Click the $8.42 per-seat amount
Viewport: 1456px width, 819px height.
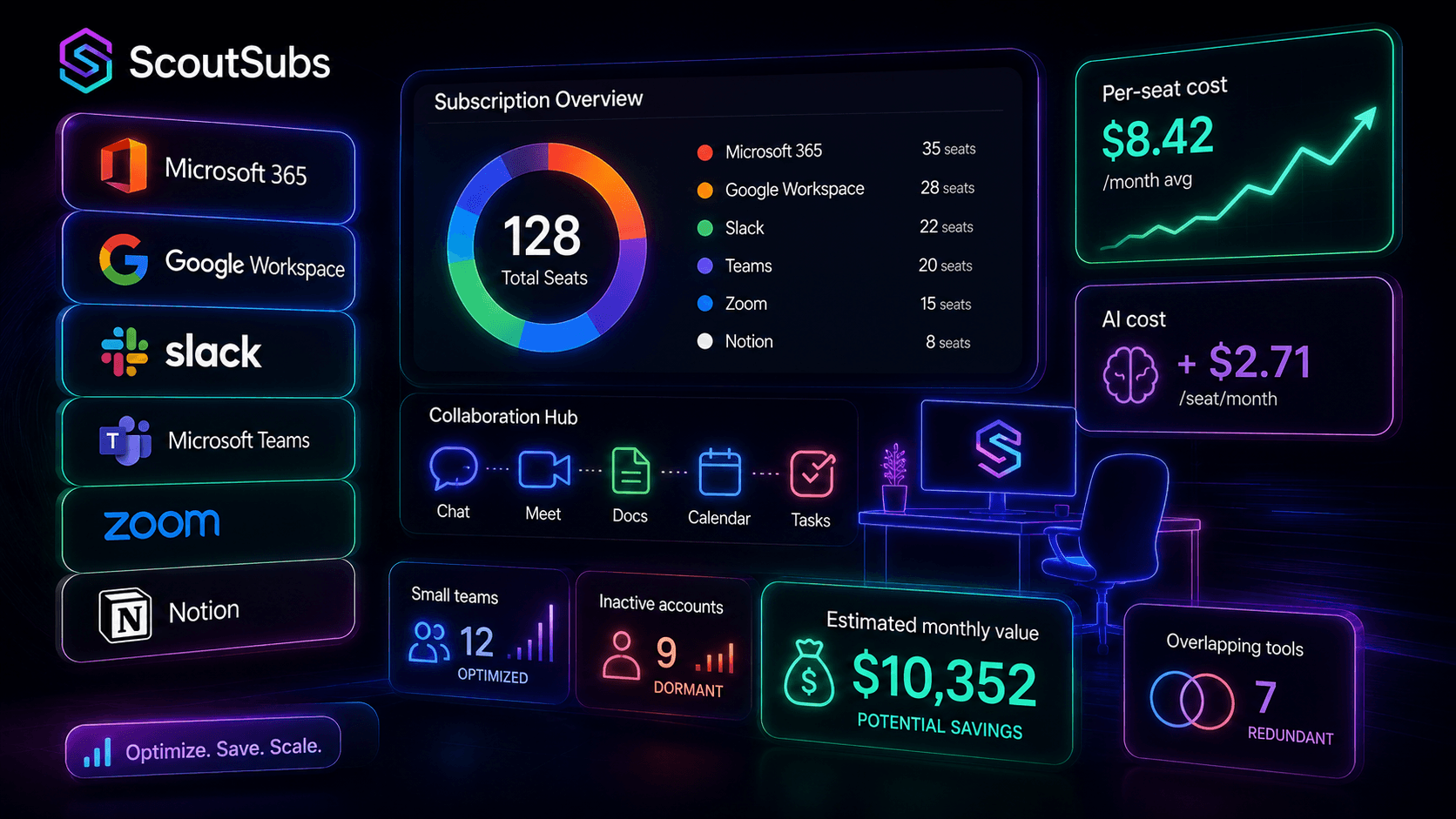click(x=1157, y=138)
